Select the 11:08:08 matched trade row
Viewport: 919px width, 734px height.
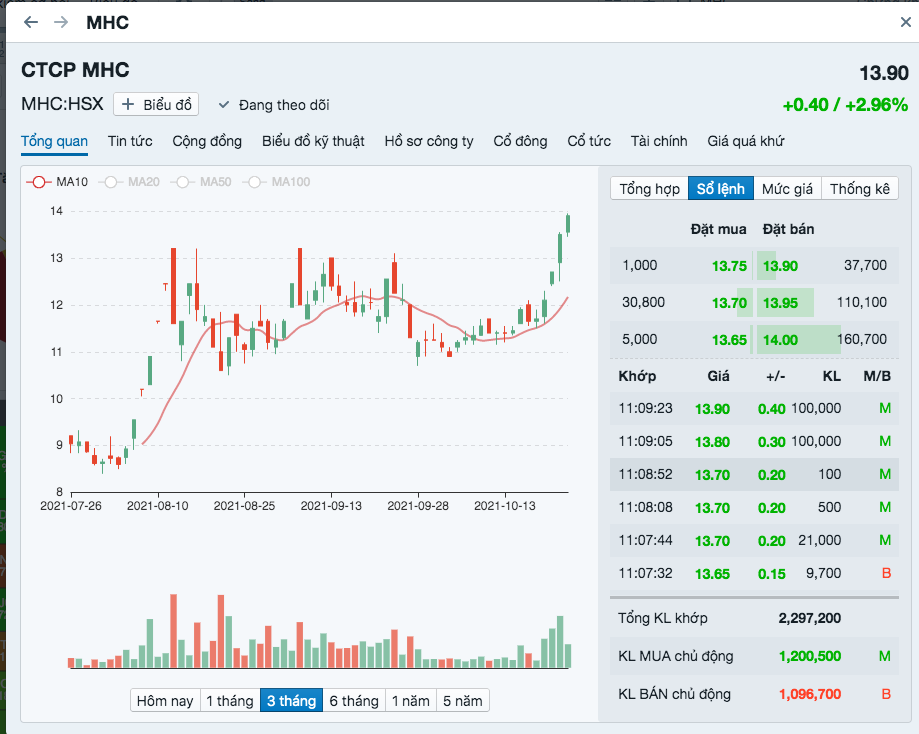[x=754, y=507]
